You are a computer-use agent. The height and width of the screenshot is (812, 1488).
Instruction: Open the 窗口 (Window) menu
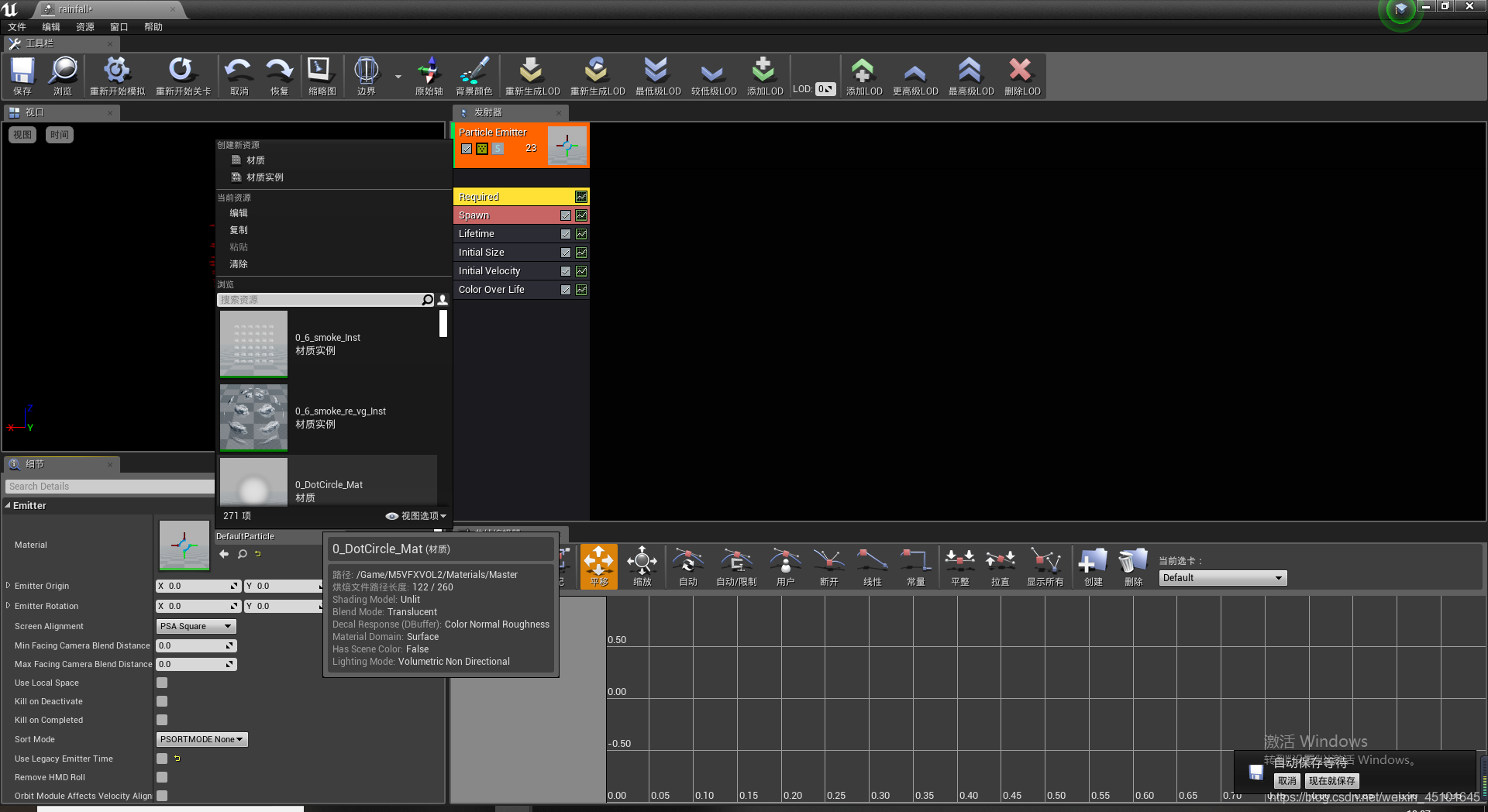[119, 27]
